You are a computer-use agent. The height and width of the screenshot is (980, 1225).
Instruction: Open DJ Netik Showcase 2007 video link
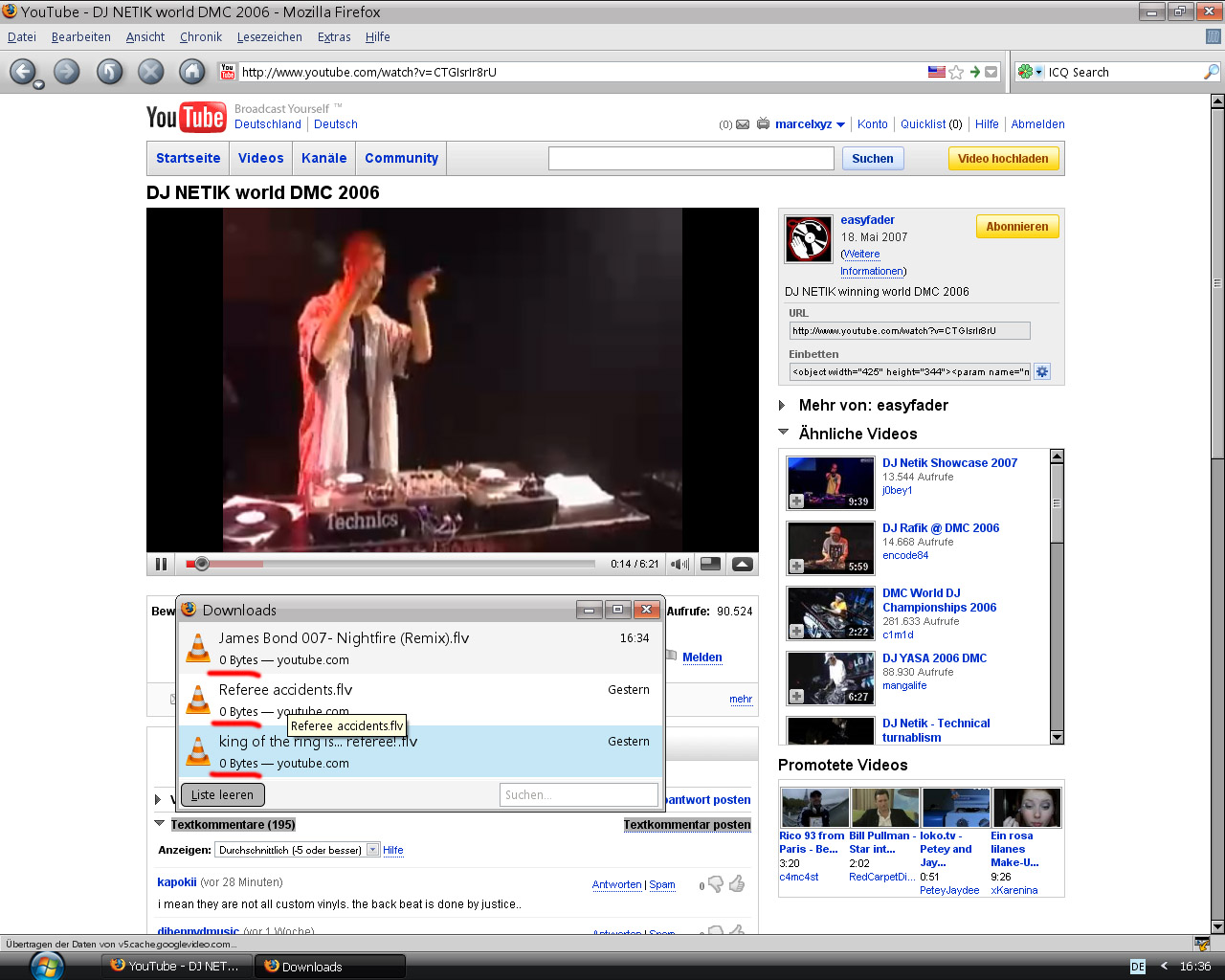point(949,463)
